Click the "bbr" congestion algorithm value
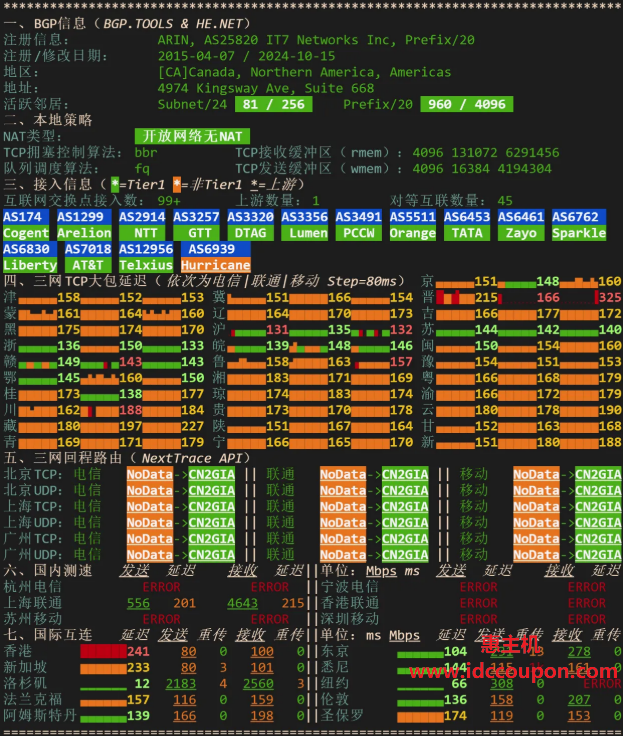Viewport: 623px width, 736px height. [x=146, y=153]
